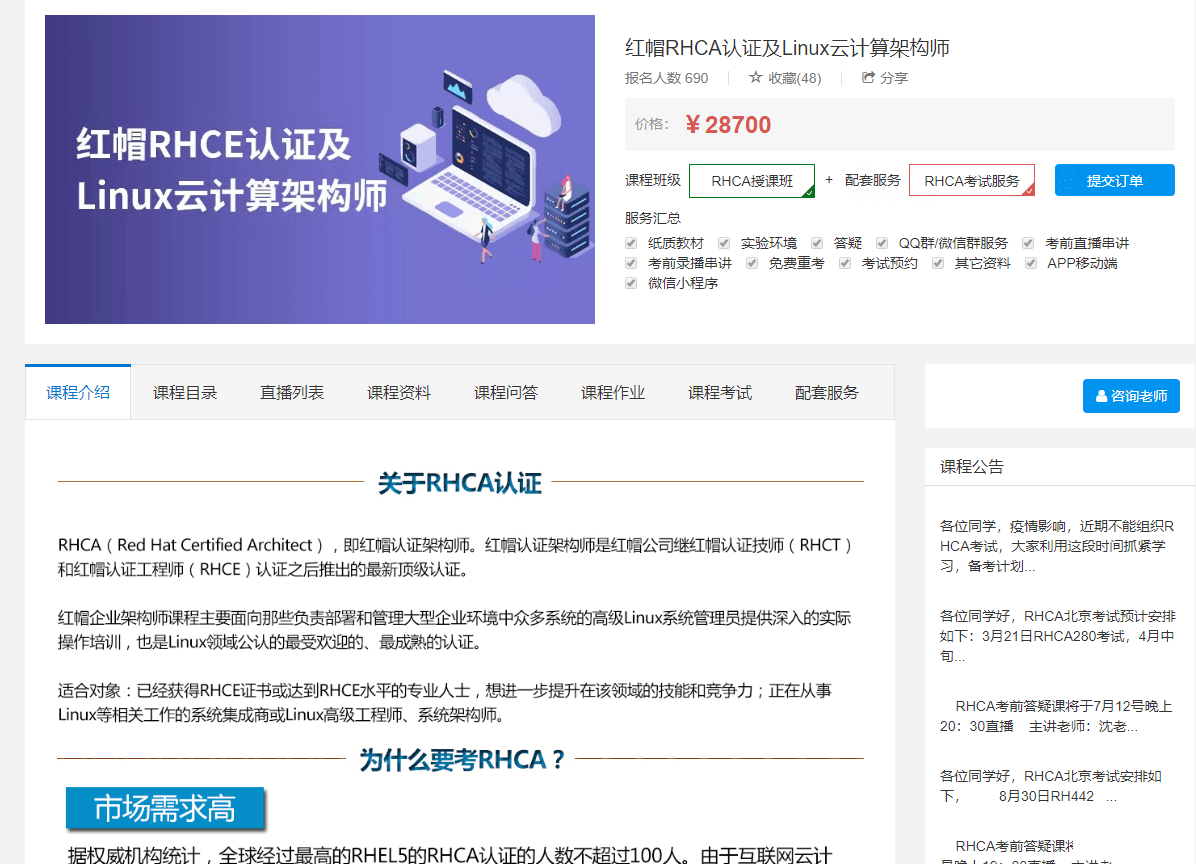Screen dimensions: 1196x864
Task: Switch to the 直播列表 tab
Action: [x=292, y=393]
